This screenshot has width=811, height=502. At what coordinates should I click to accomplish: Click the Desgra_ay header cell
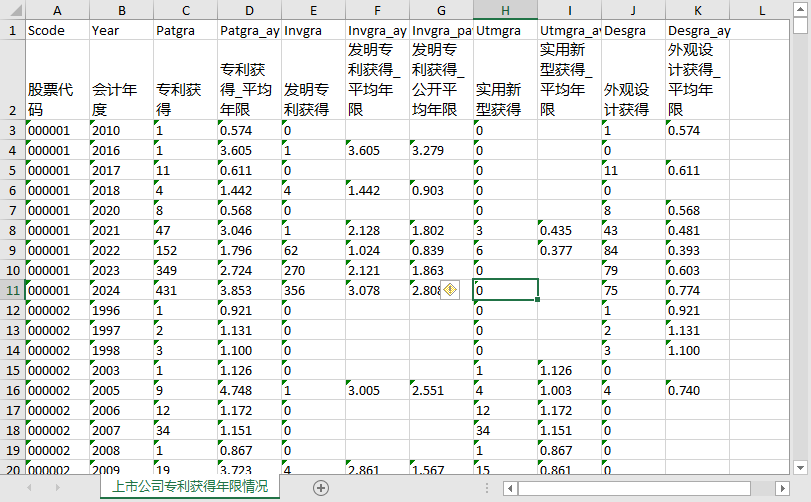click(697, 31)
